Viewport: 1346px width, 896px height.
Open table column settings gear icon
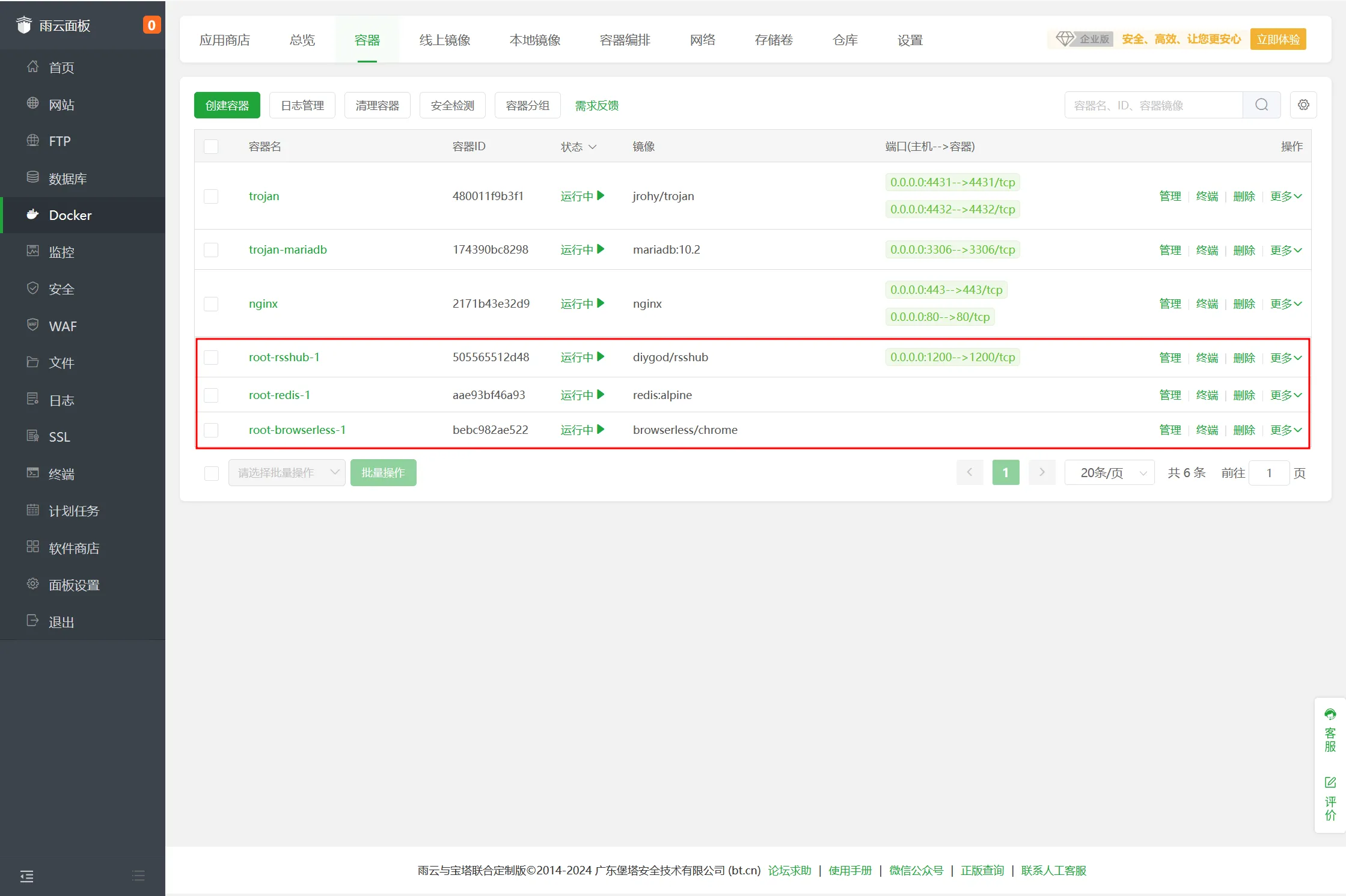(x=1303, y=105)
